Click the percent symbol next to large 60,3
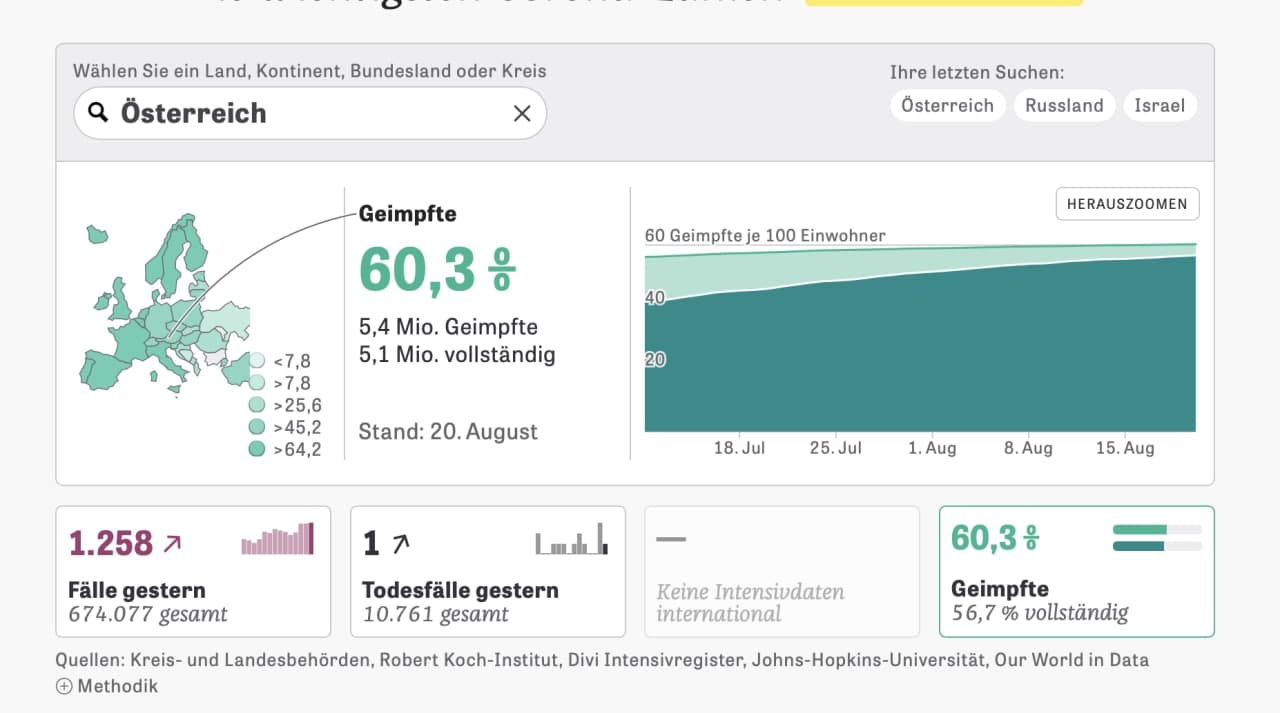 coord(501,270)
